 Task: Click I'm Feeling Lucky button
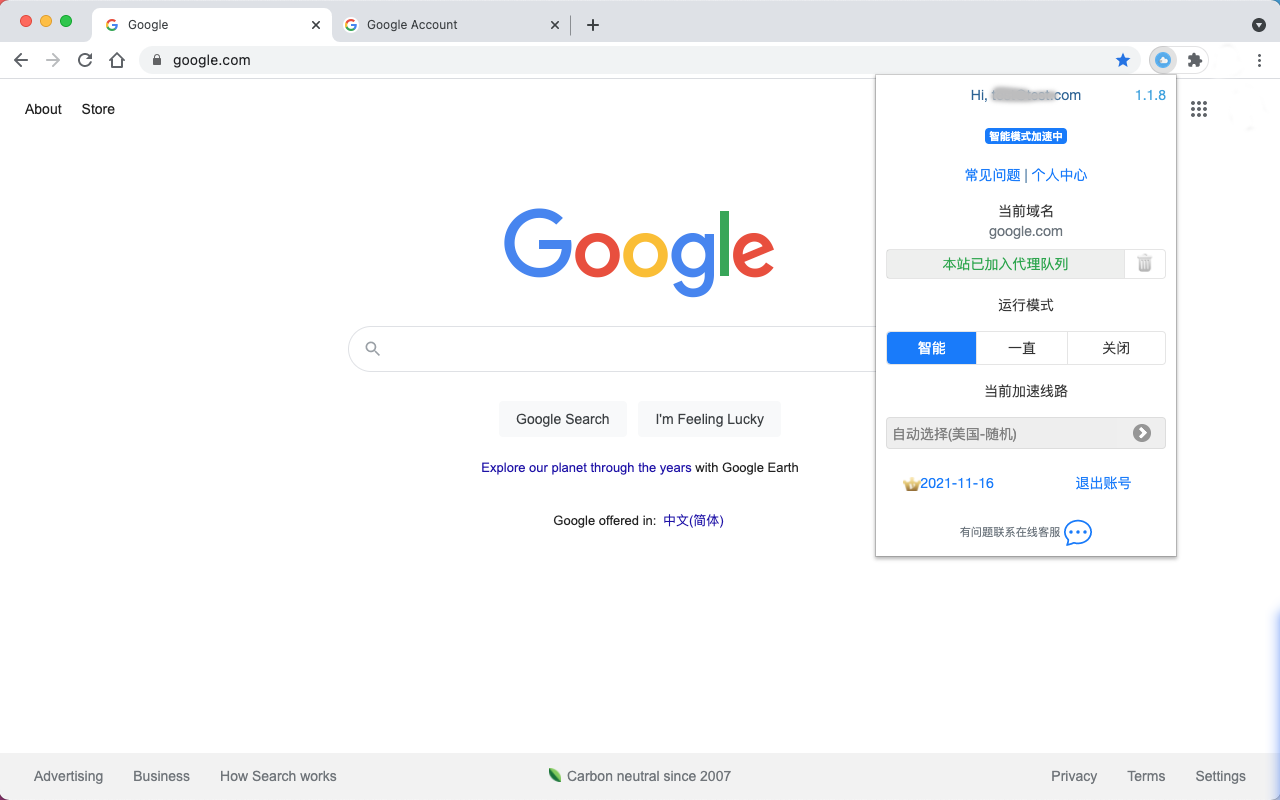point(709,419)
